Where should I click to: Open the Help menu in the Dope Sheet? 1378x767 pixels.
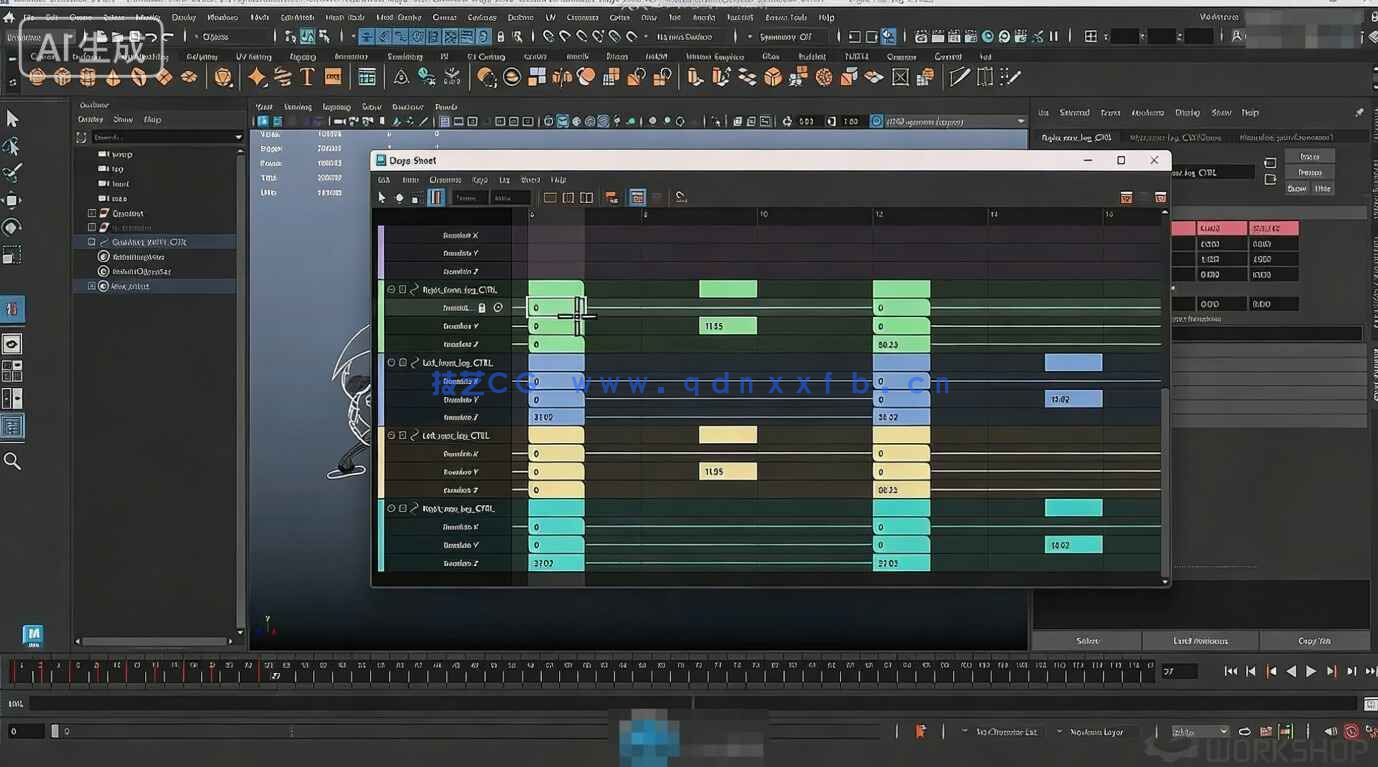(x=558, y=180)
